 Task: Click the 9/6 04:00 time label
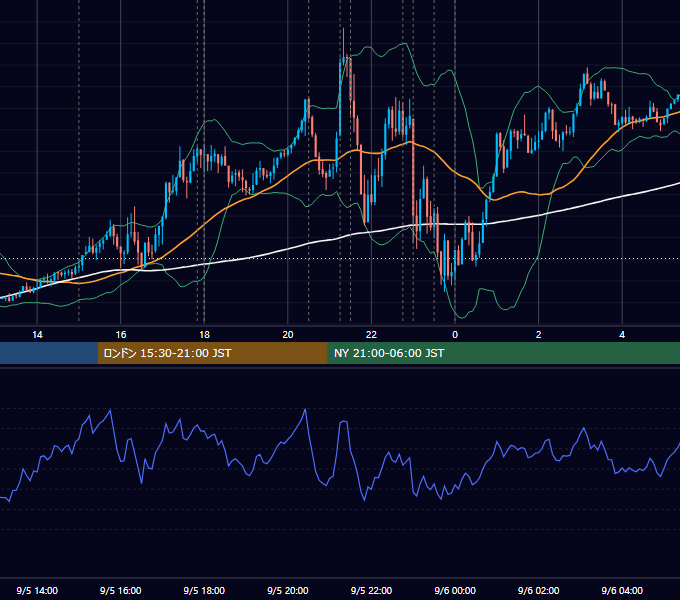point(622,590)
